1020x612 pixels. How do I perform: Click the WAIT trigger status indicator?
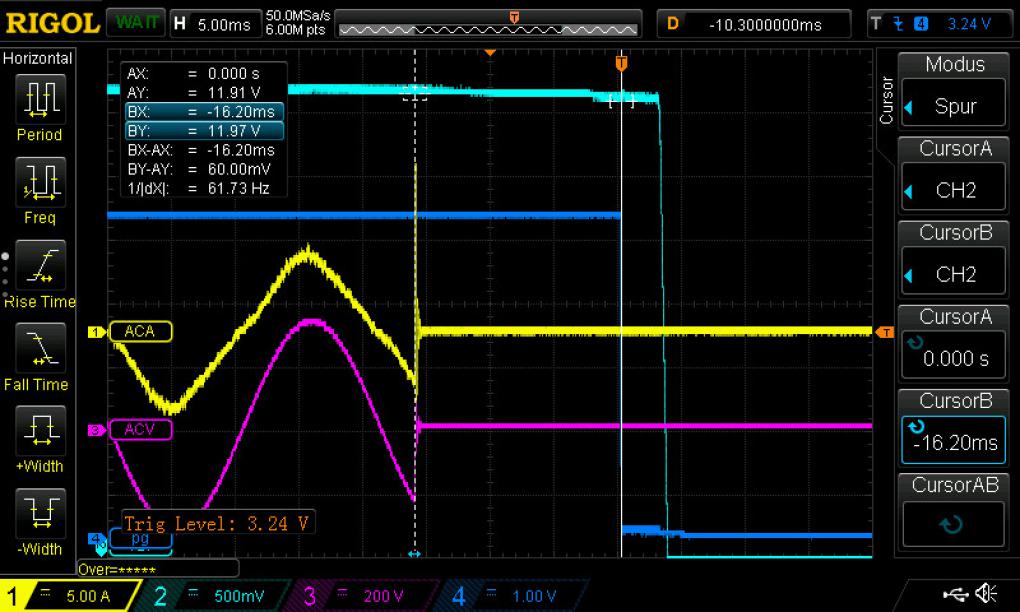pos(136,23)
